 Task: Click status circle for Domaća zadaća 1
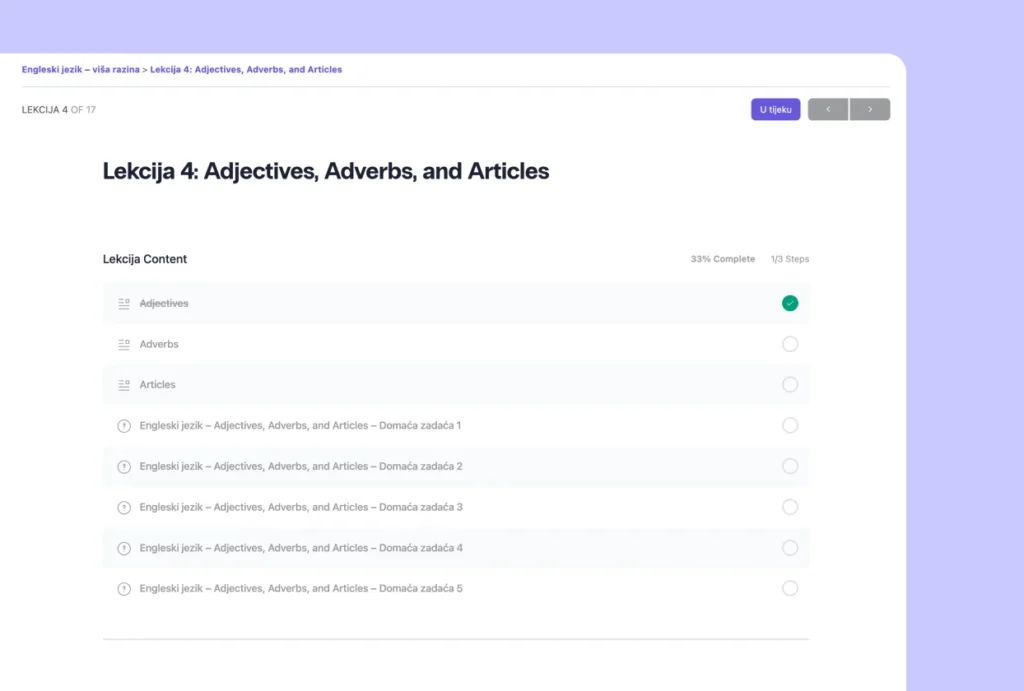pos(790,426)
